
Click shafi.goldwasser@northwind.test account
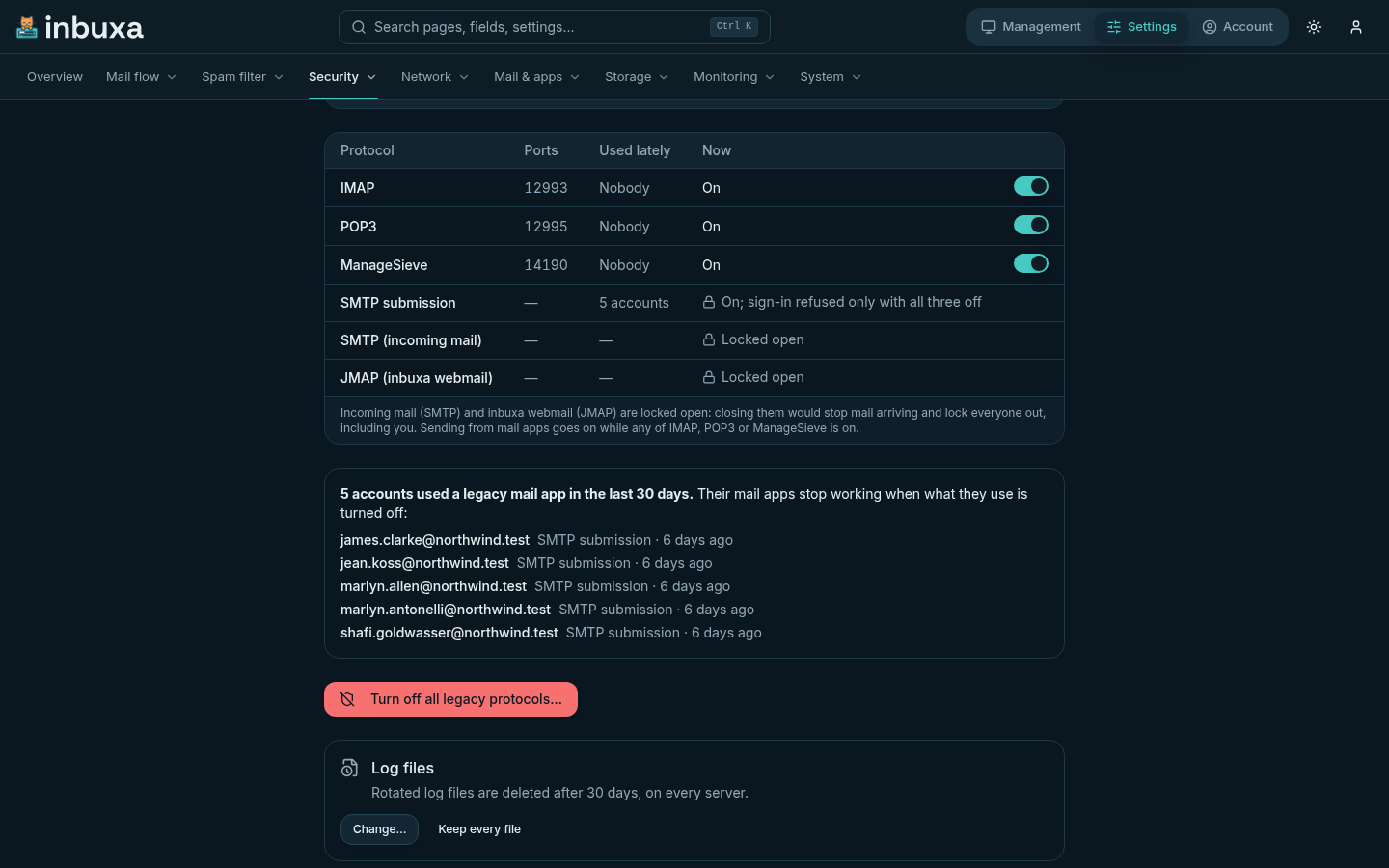[449, 633]
